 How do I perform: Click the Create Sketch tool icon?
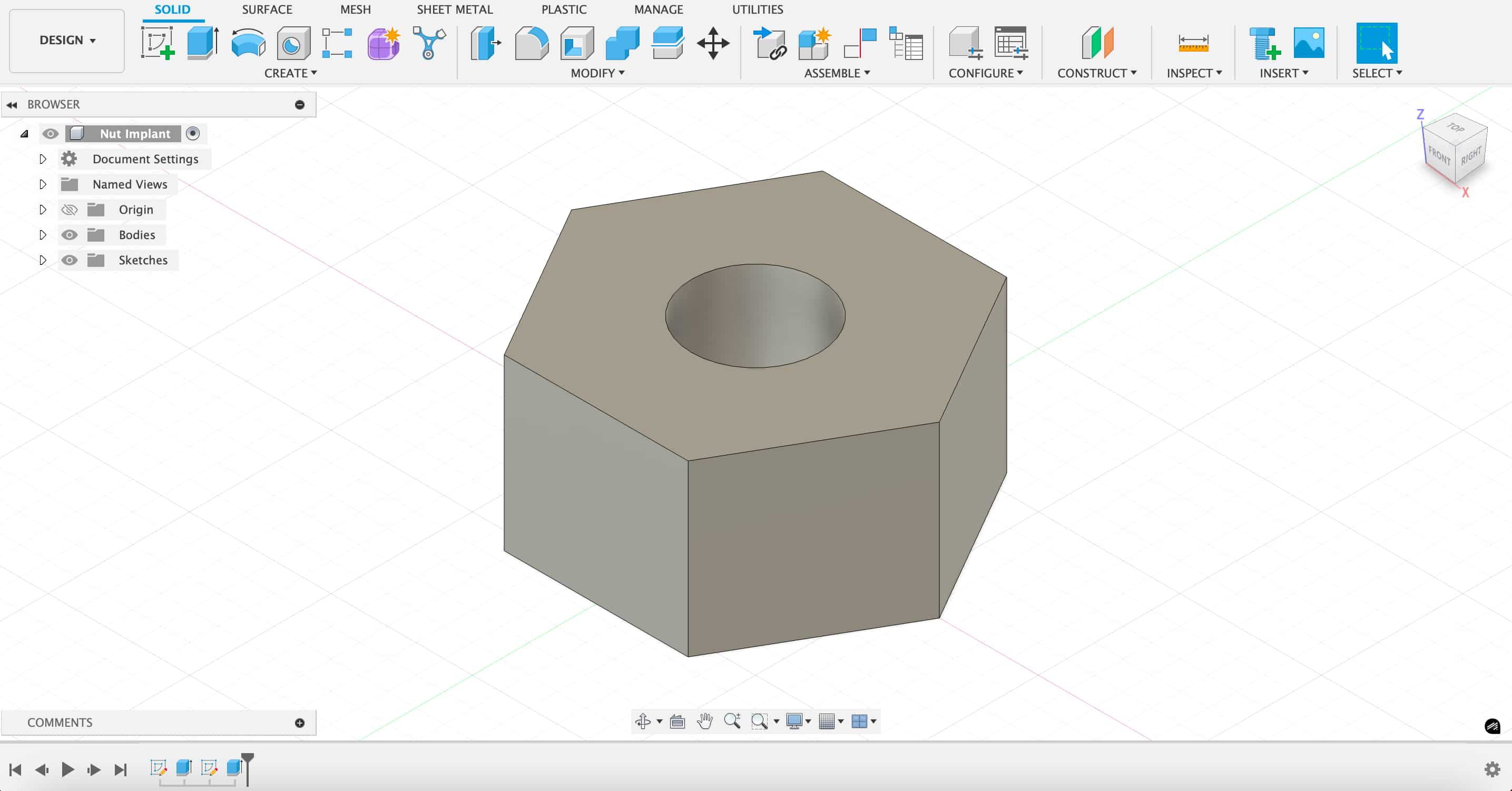tap(158, 43)
